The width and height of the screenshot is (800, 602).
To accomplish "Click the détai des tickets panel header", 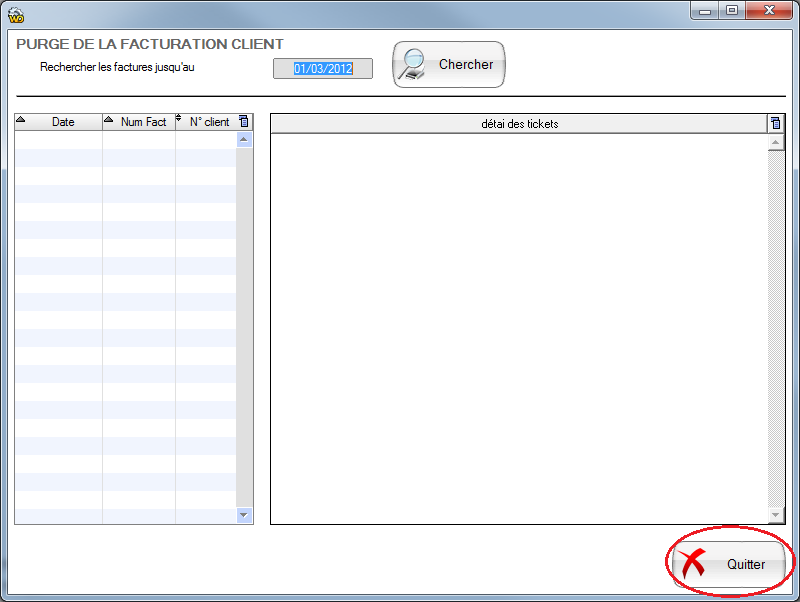I will click(520, 123).
